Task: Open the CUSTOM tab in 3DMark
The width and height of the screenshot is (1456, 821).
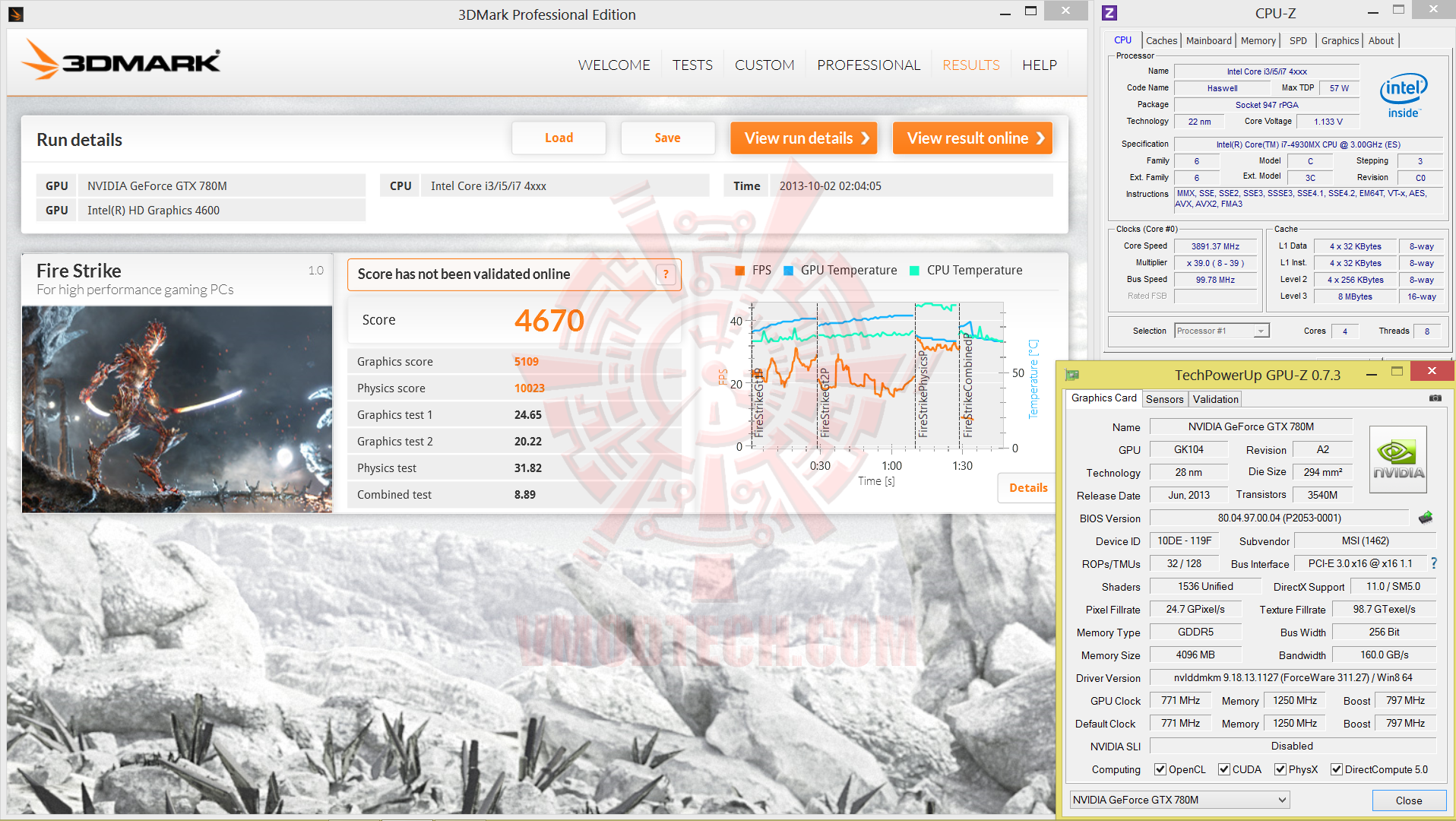Action: coord(764,65)
